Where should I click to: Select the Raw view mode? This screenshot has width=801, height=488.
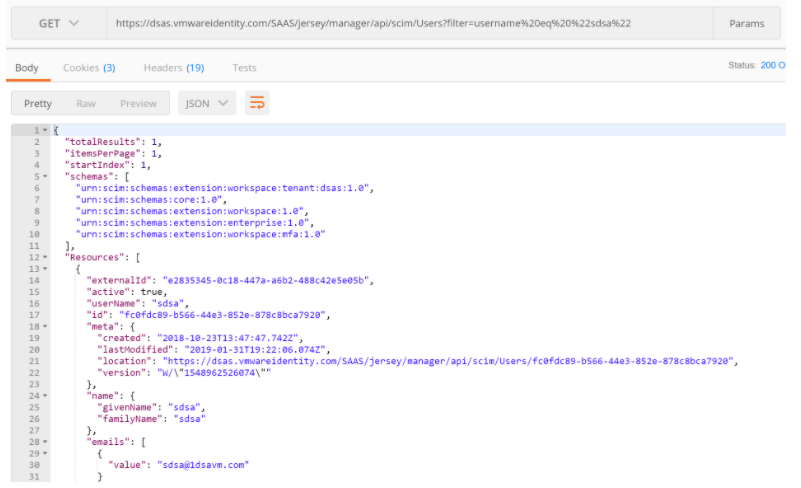pyautogui.click(x=86, y=103)
